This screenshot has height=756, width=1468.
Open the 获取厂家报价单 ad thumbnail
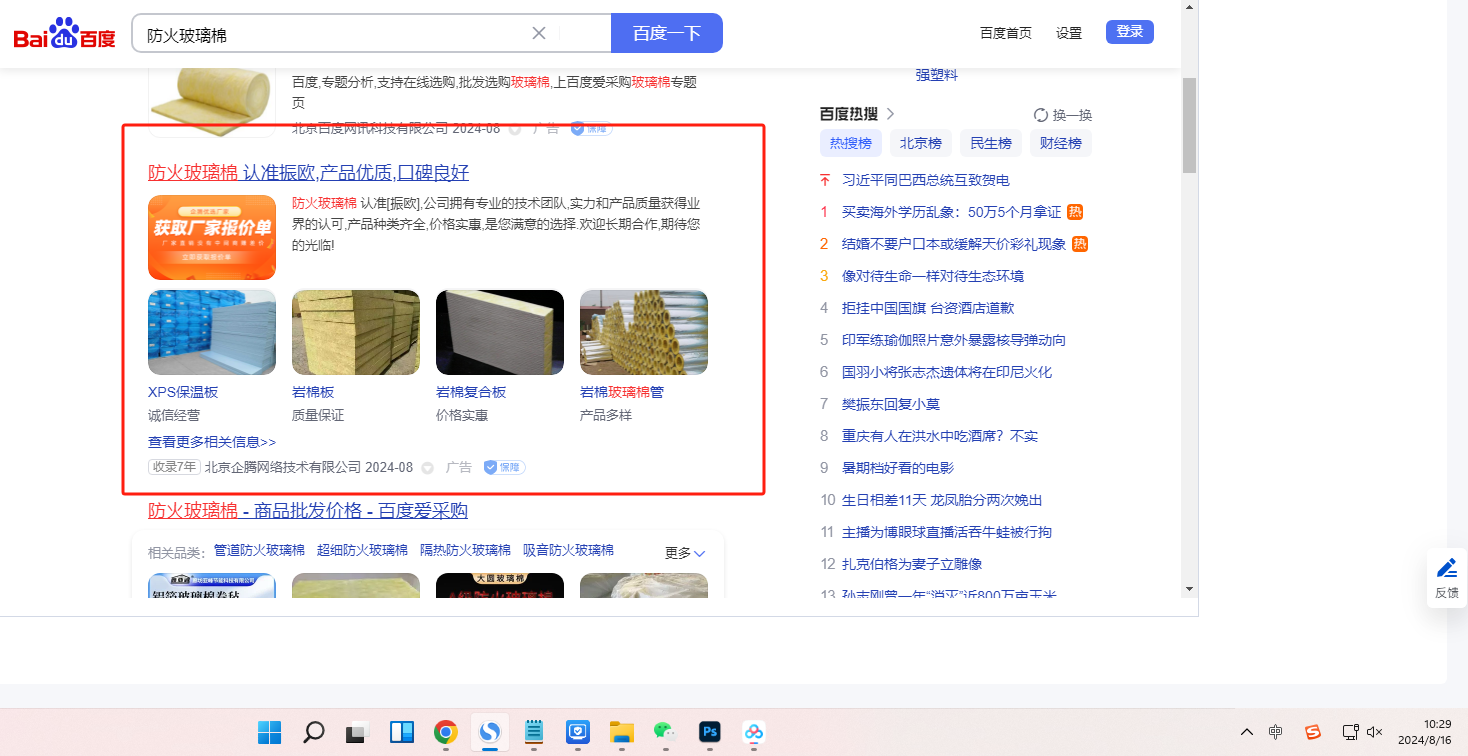point(212,237)
